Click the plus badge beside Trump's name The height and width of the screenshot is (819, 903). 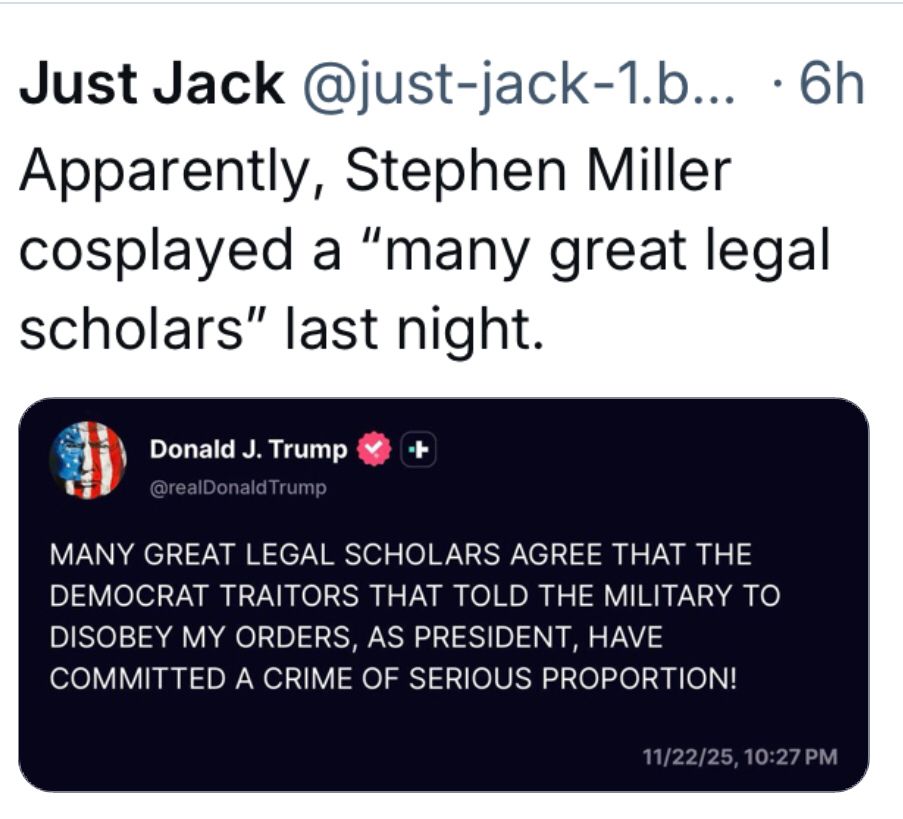418,449
